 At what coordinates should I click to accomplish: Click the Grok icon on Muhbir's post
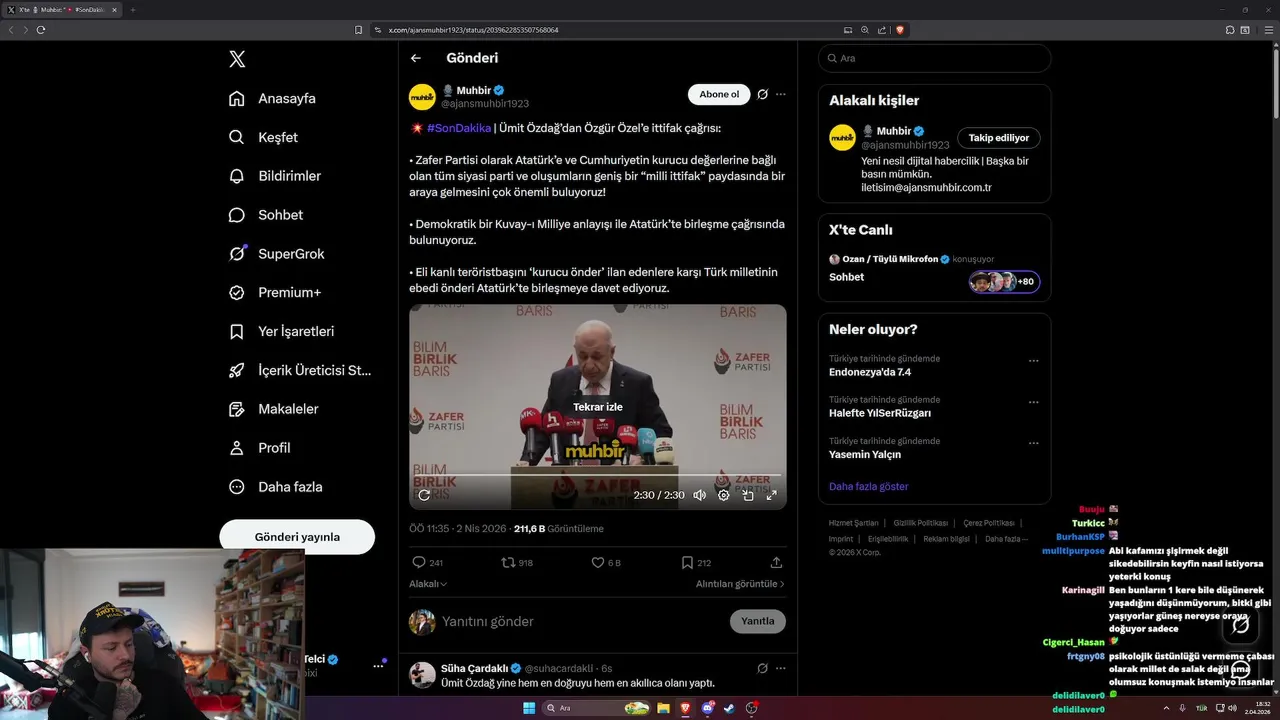[x=762, y=94]
